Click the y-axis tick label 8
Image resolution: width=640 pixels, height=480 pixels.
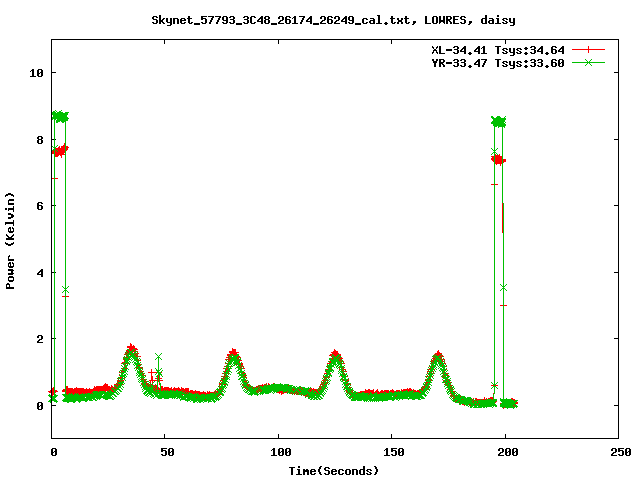pyautogui.click(x=40, y=140)
